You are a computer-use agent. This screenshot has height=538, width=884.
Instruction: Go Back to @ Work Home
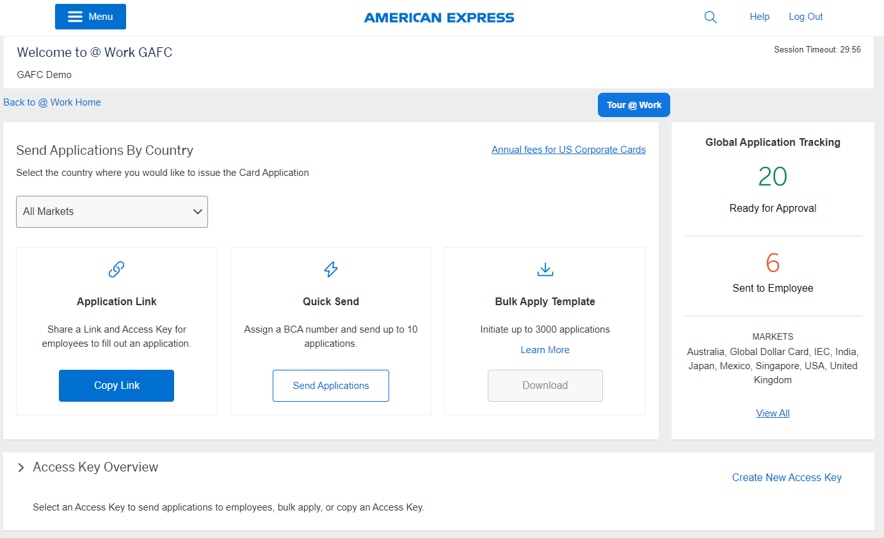(52, 103)
